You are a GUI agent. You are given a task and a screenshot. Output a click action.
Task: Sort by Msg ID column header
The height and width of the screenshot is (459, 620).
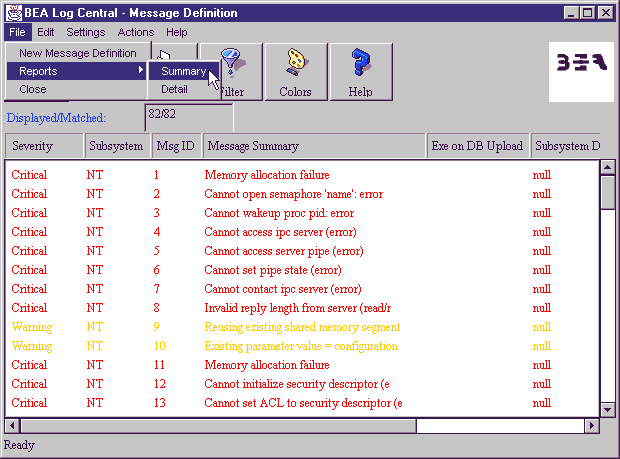click(x=176, y=146)
